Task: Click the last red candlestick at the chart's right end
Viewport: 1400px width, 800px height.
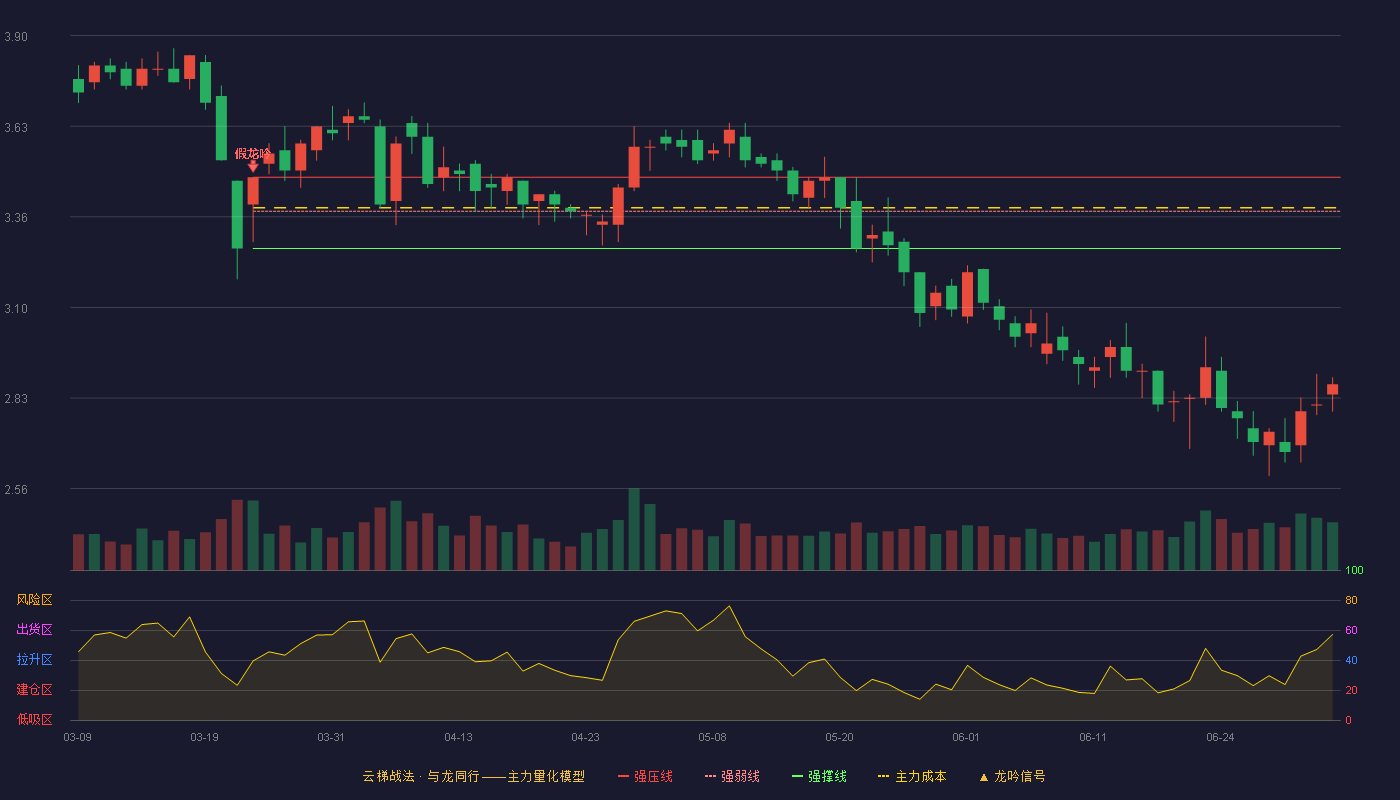Action: pyautogui.click(x=1332, y=390)
